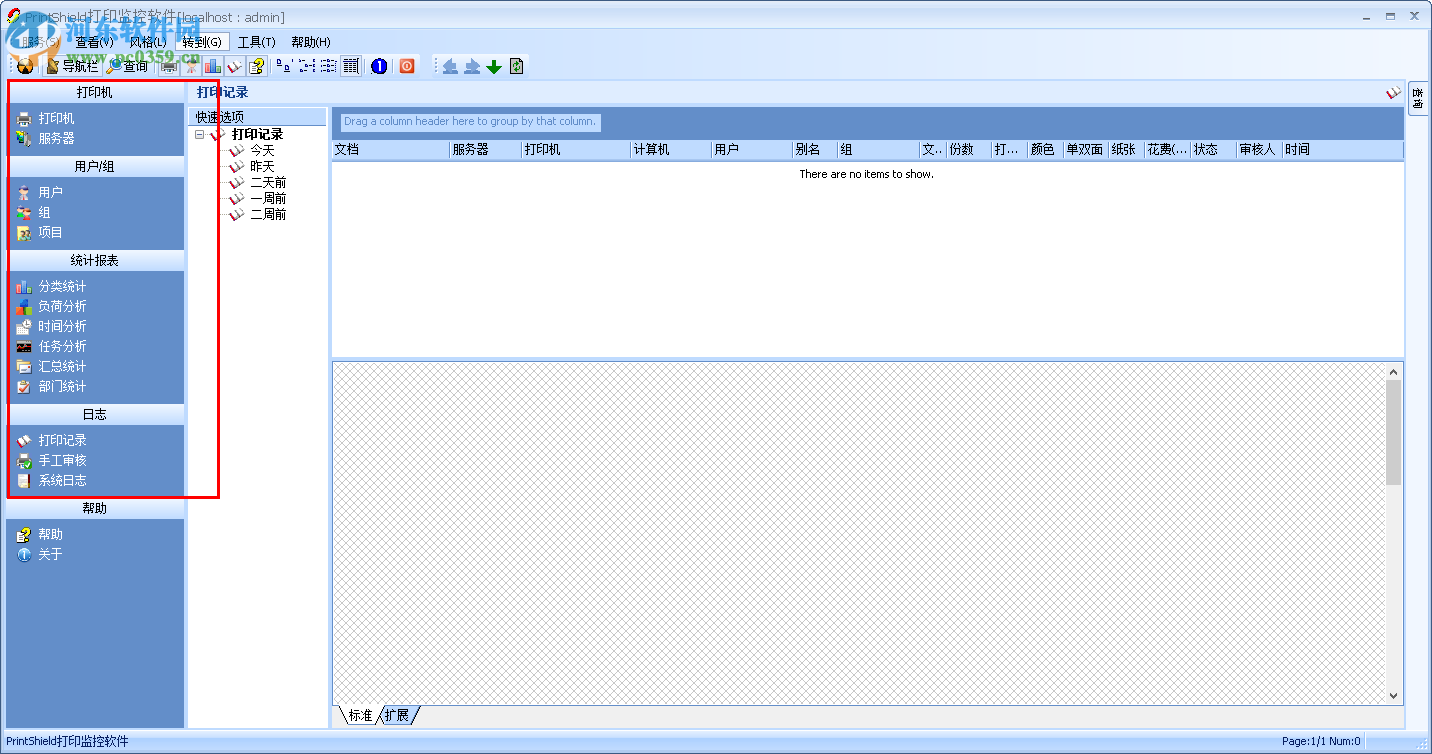Viewport: 1432px width, 754px height.
Task: Switch to the details list view mode
Action: [x=351, y=66]
